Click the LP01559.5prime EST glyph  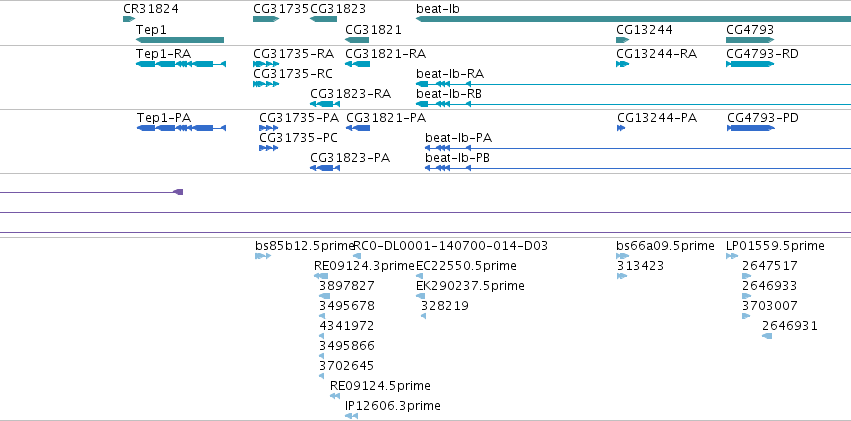click(732, 256)
